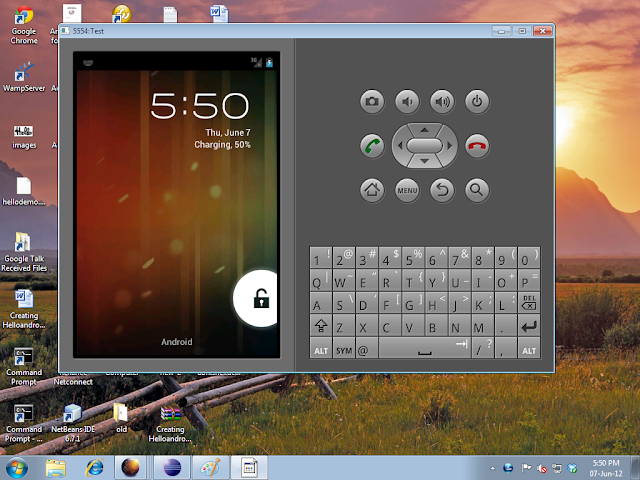This screenshot has width=640, height=480.
Task: Click the Q key on the keyboard
Action: pos(321,280)
